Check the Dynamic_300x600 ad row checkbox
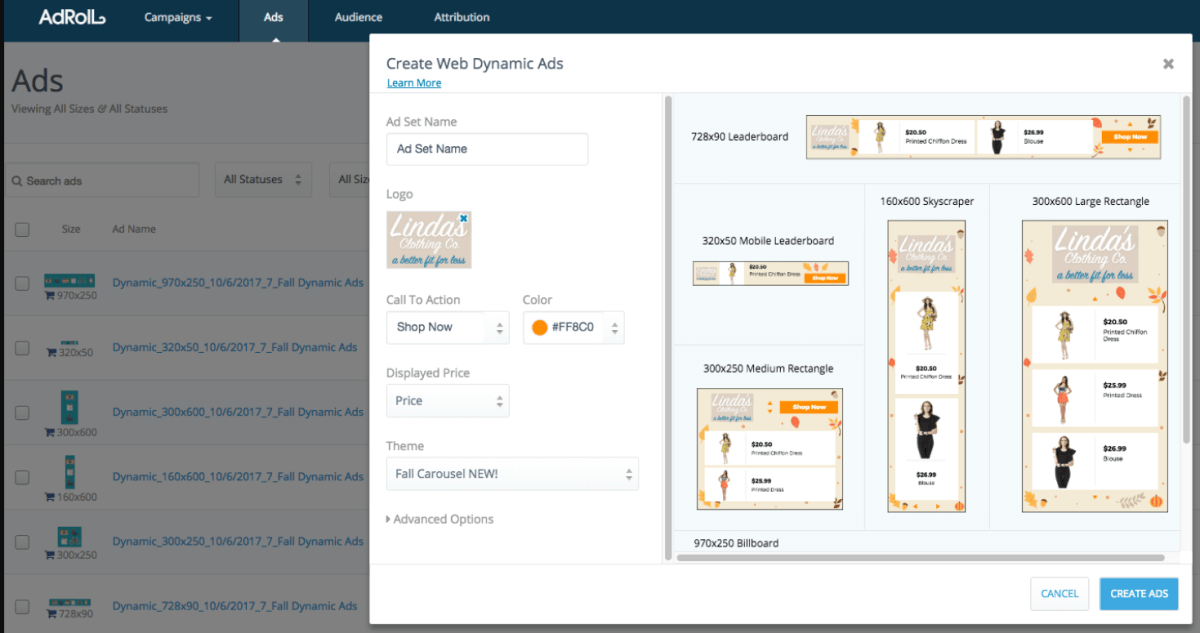This screenshot has height=633, width=1200. [x=22, y=412]
